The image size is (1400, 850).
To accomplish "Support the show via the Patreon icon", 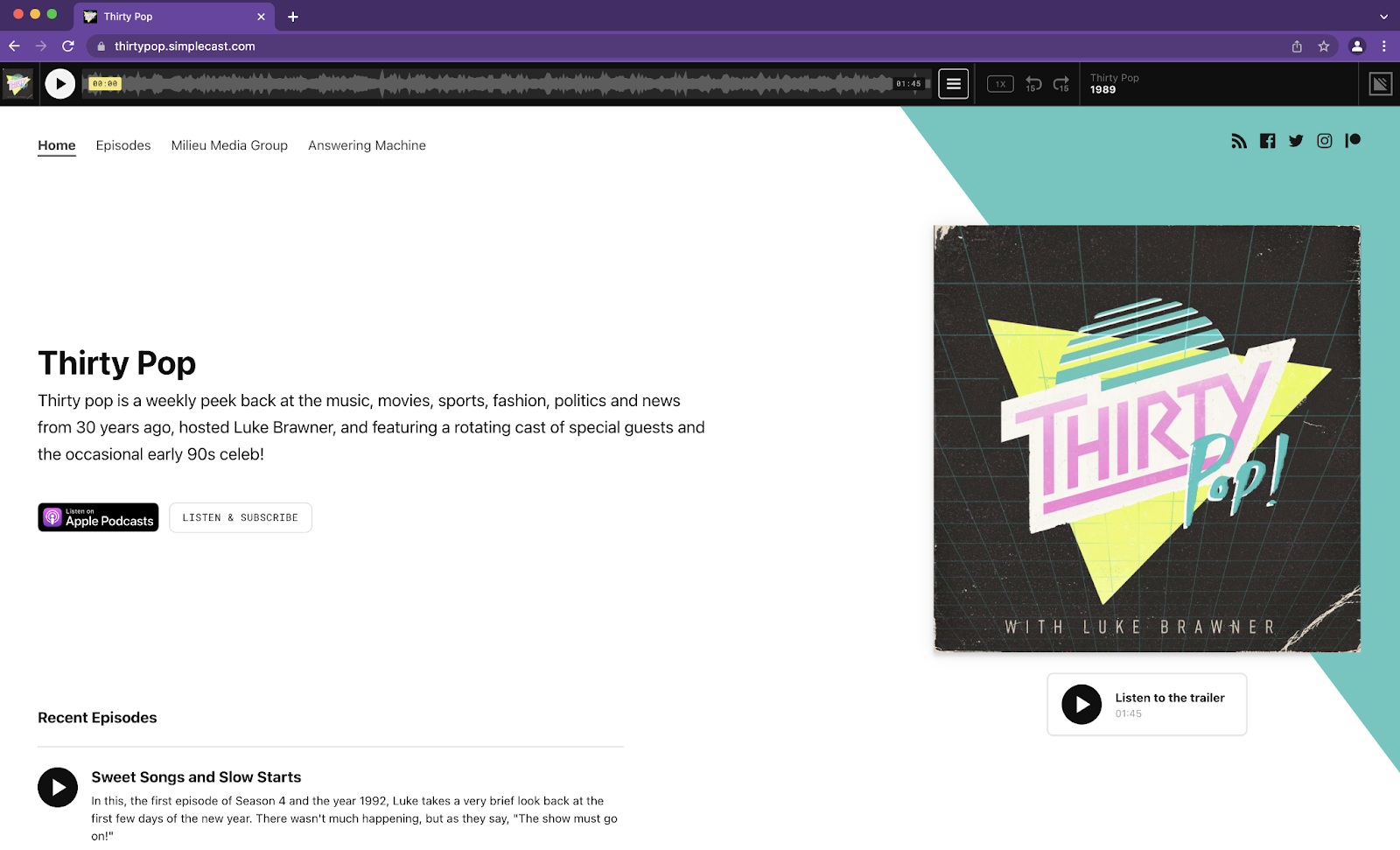I will click(x=1353, y=140).
